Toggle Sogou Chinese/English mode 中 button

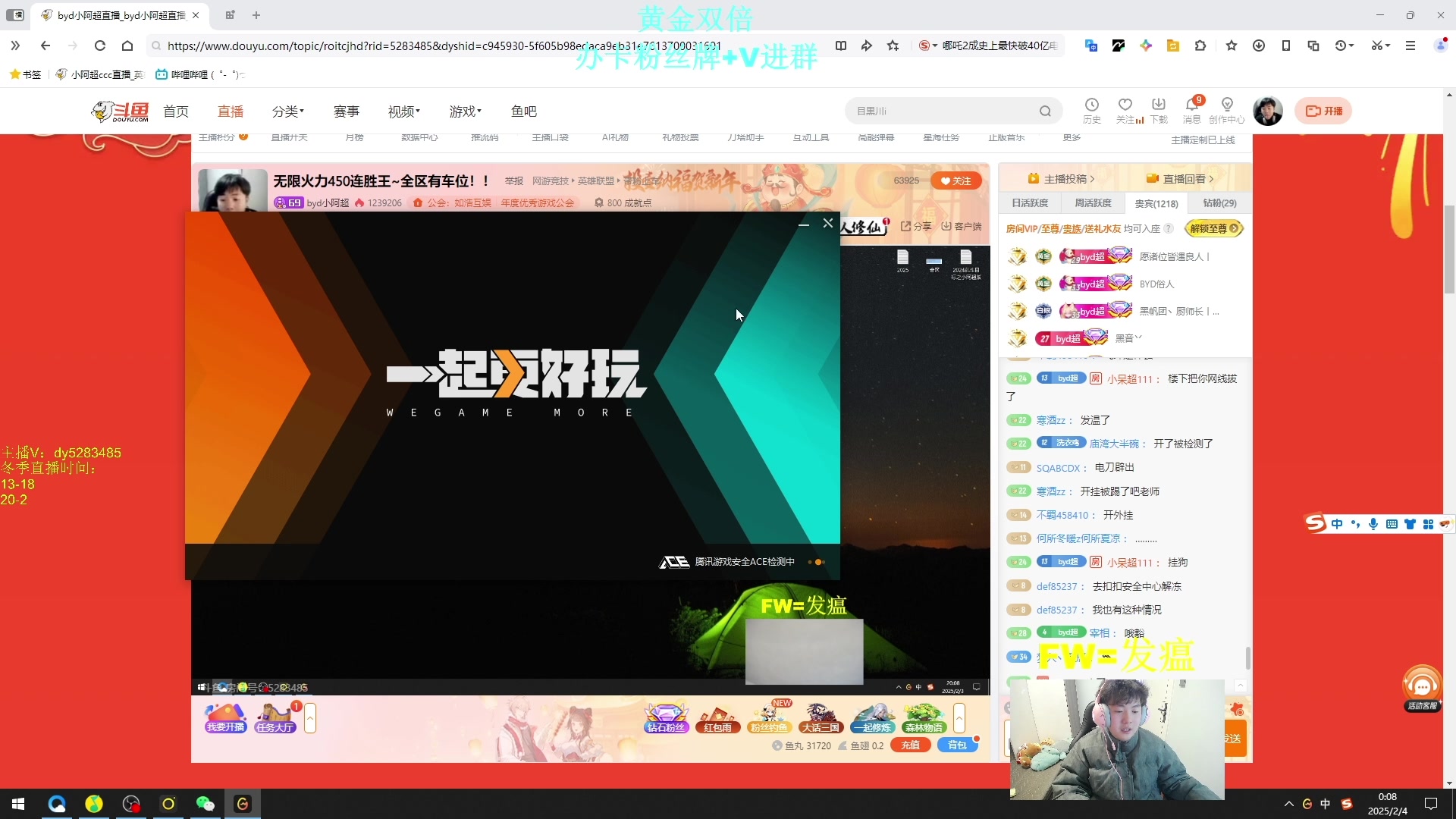click(1337, 524)
